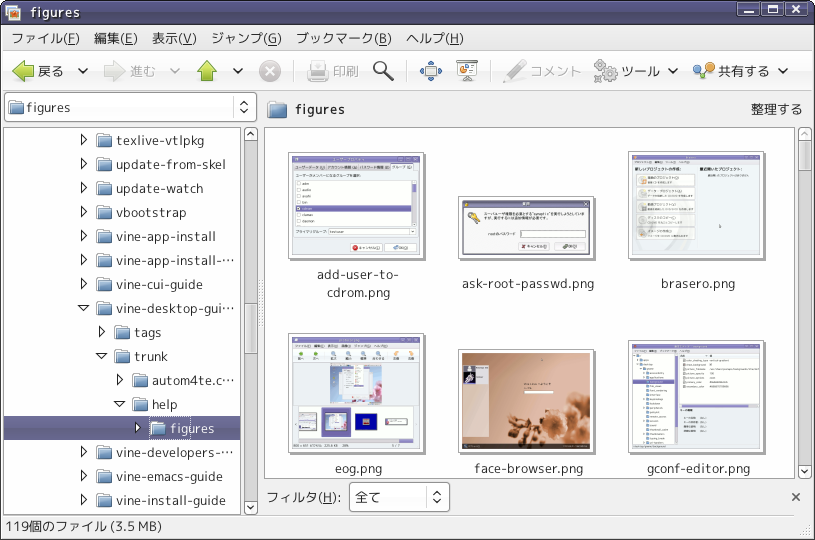Click the Stop loading icon
The width and height of the screenshot is (815, 540).
(270, 71)
